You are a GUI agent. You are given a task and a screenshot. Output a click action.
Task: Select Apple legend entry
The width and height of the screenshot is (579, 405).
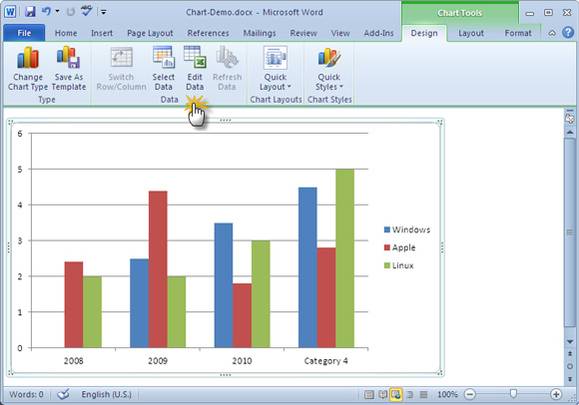point(400,247)
